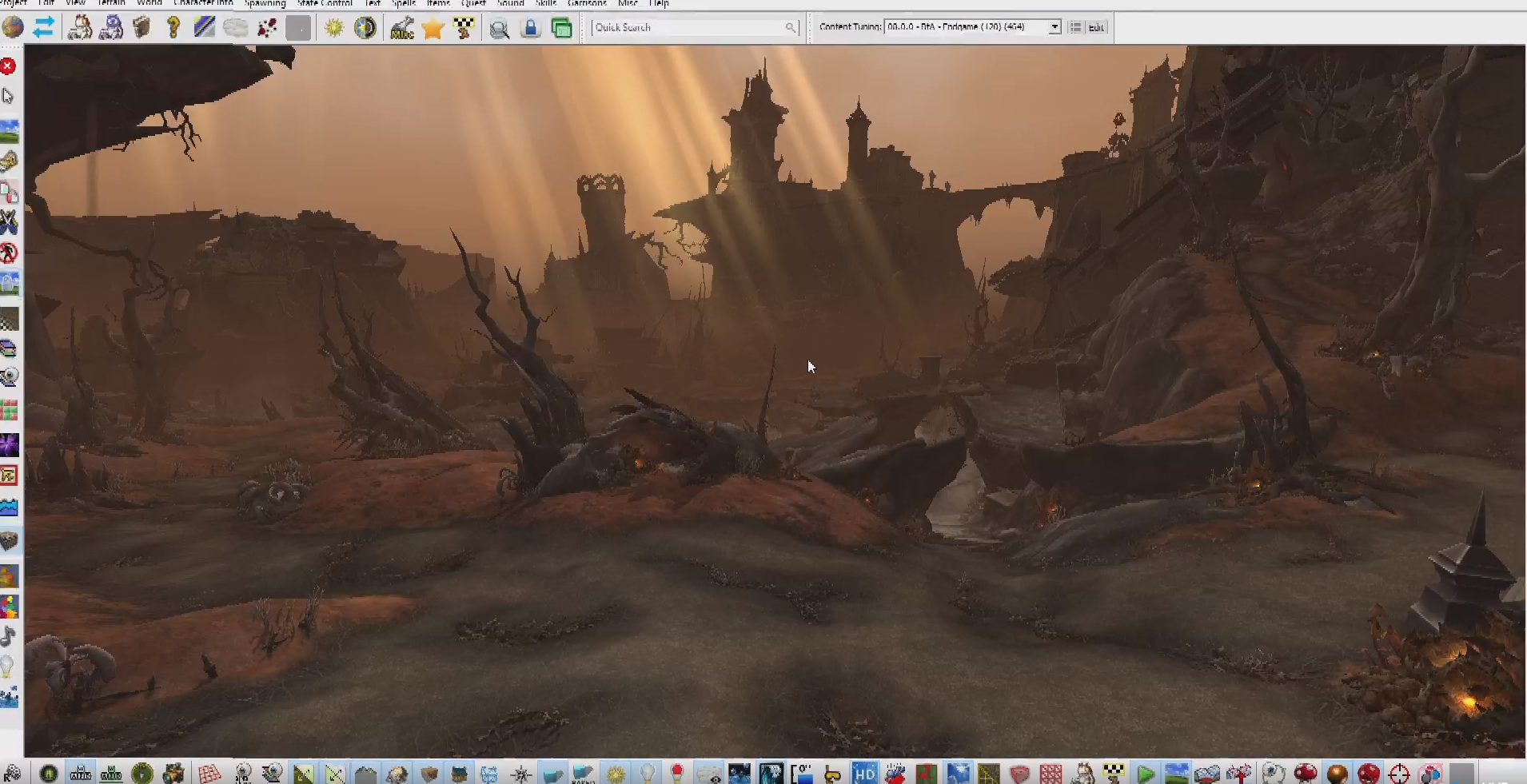1527x784 pixels.
Task: Open the Spawning menu
Action: tap(265, 3)
